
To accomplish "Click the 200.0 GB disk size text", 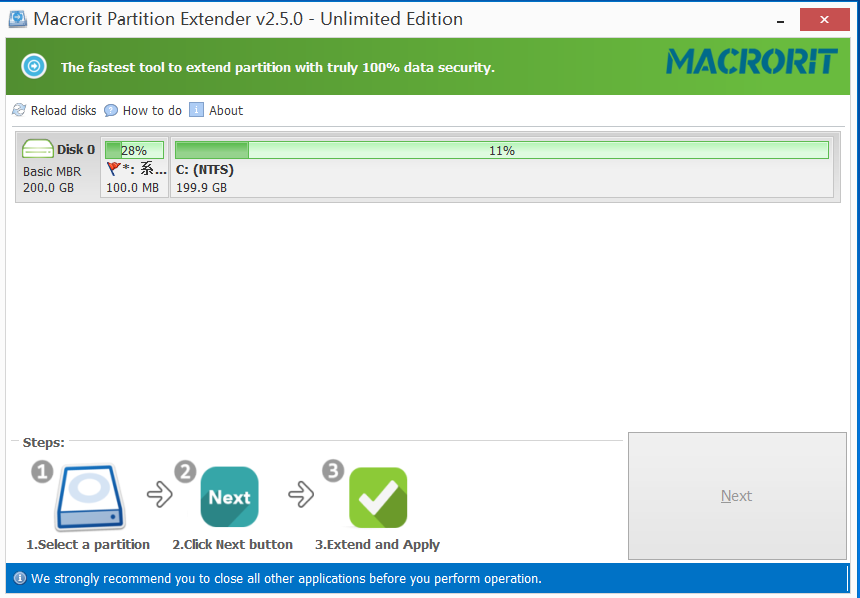I will (x=48, y=188).
